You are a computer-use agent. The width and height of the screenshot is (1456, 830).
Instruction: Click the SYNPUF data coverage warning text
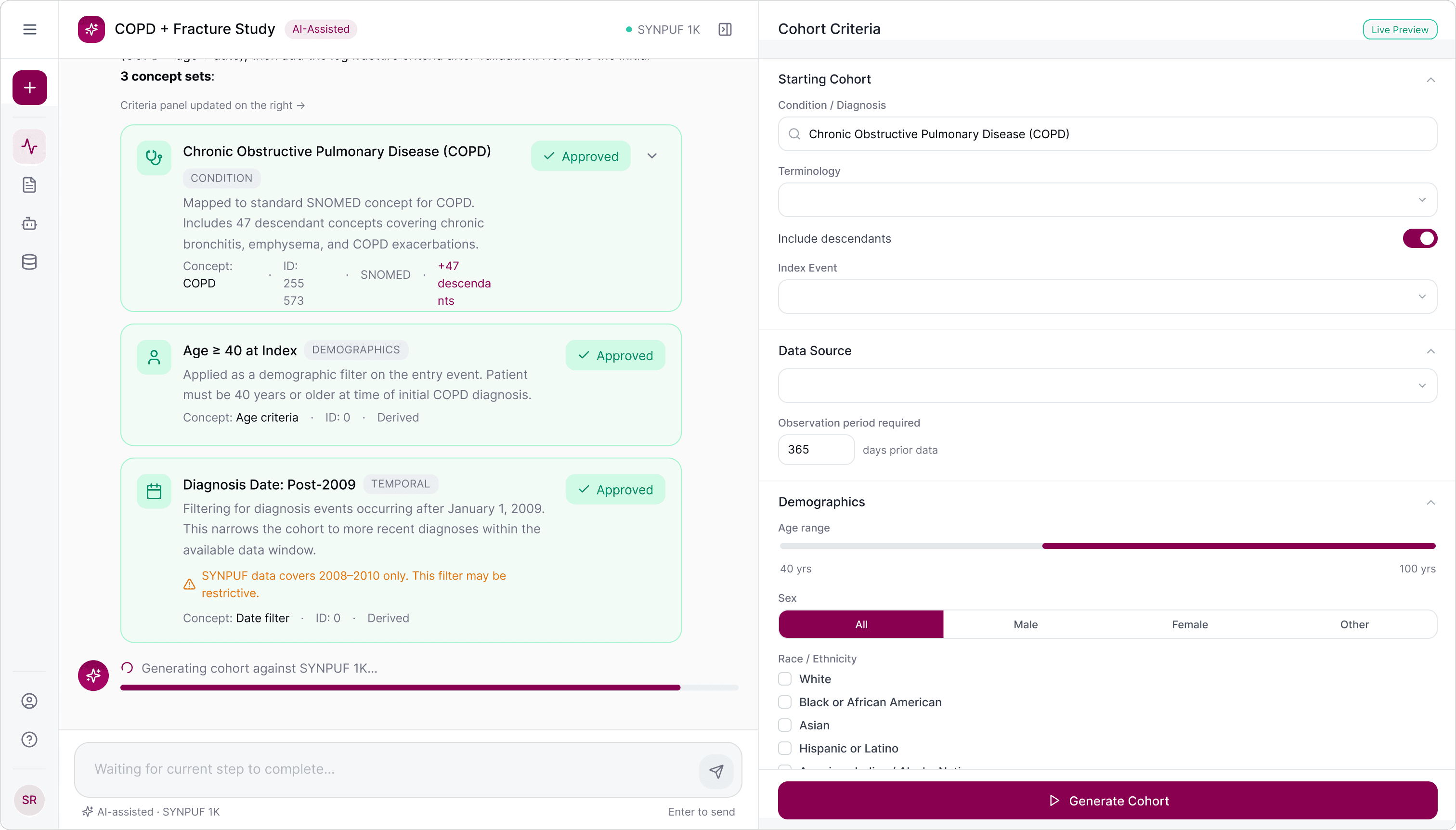click(354, 584)
